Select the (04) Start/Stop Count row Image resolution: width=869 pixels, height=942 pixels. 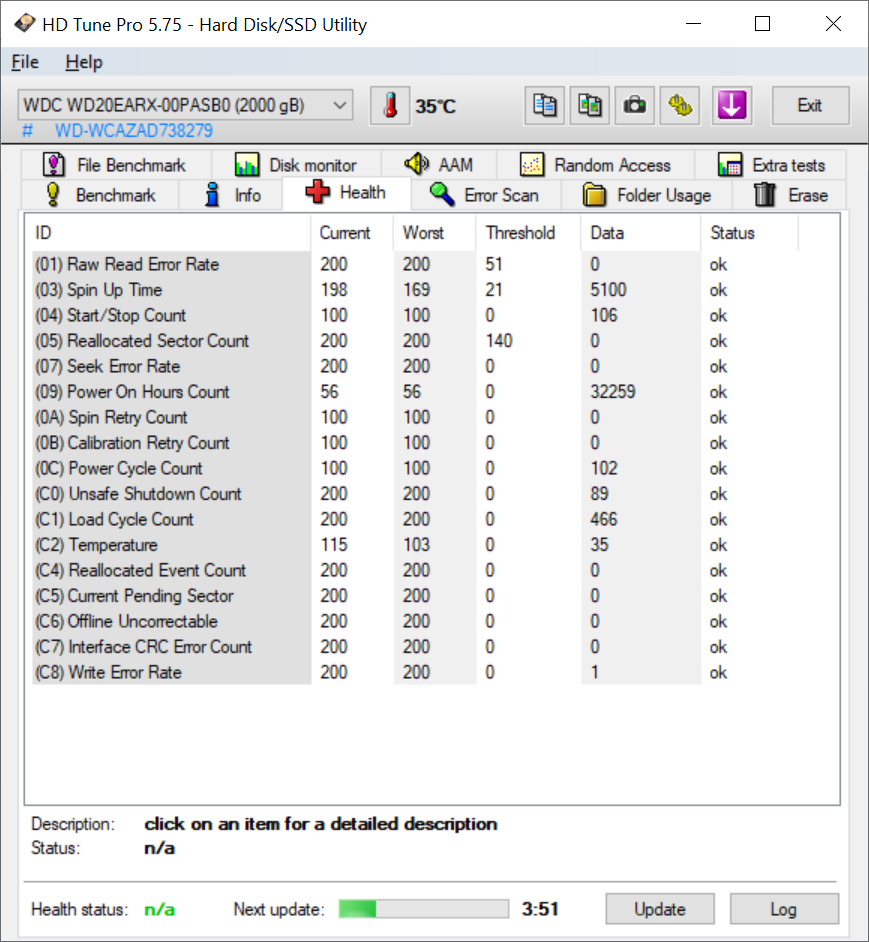(415, 315)
